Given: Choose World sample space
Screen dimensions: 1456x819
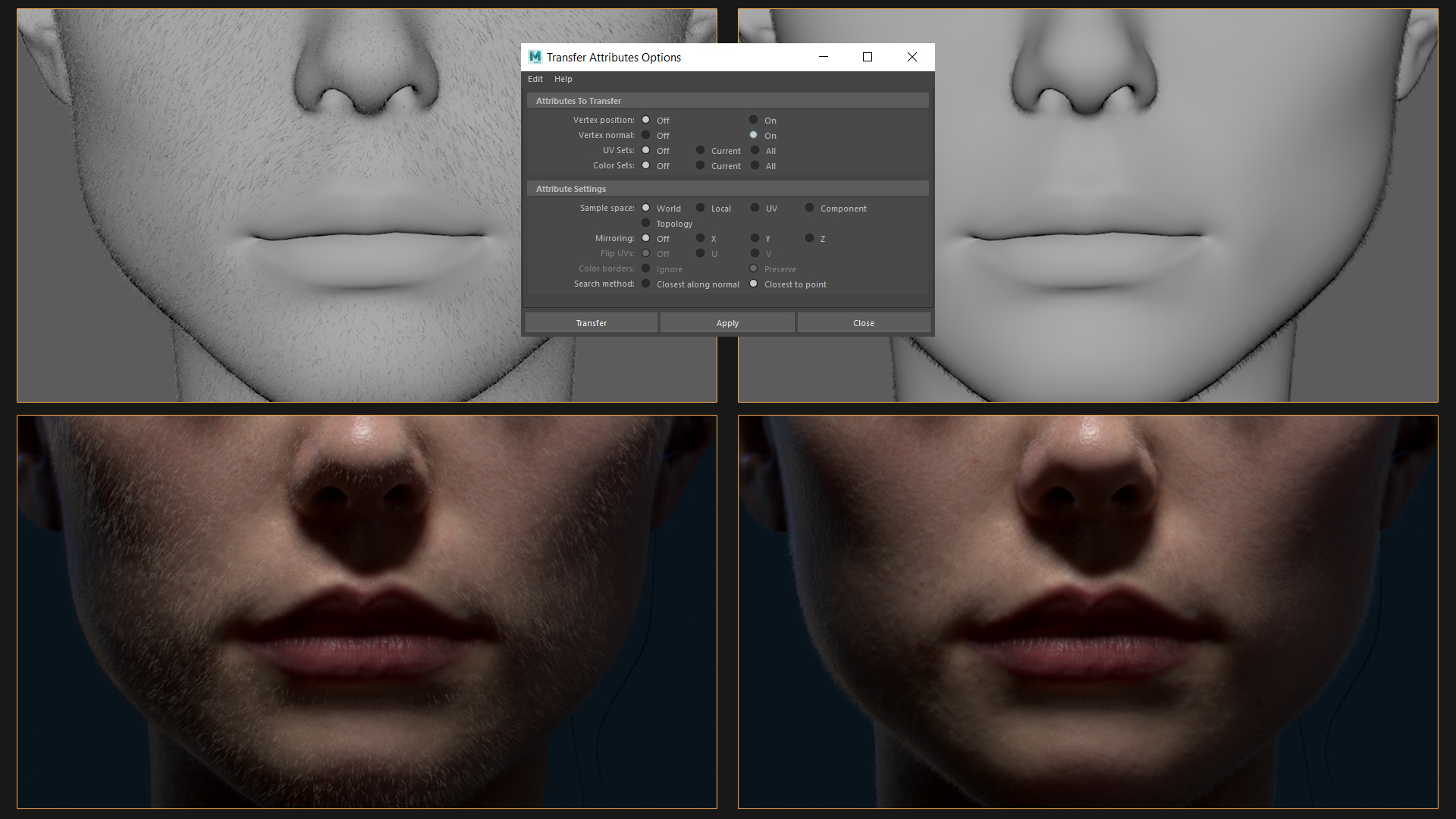Looking at the screenshot, I should click(646, 208).
